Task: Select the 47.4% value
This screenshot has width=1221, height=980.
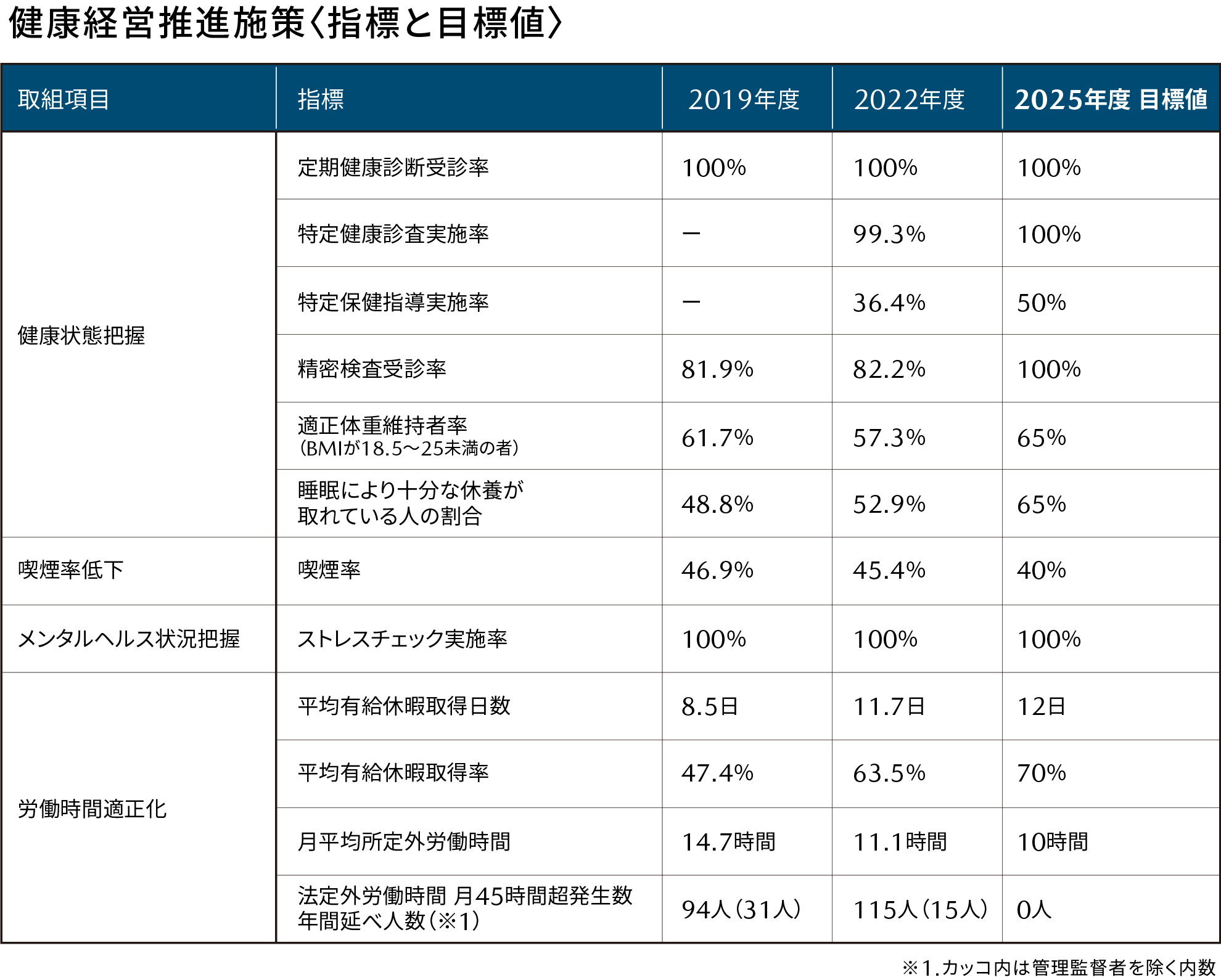Action: coord(718,773)
